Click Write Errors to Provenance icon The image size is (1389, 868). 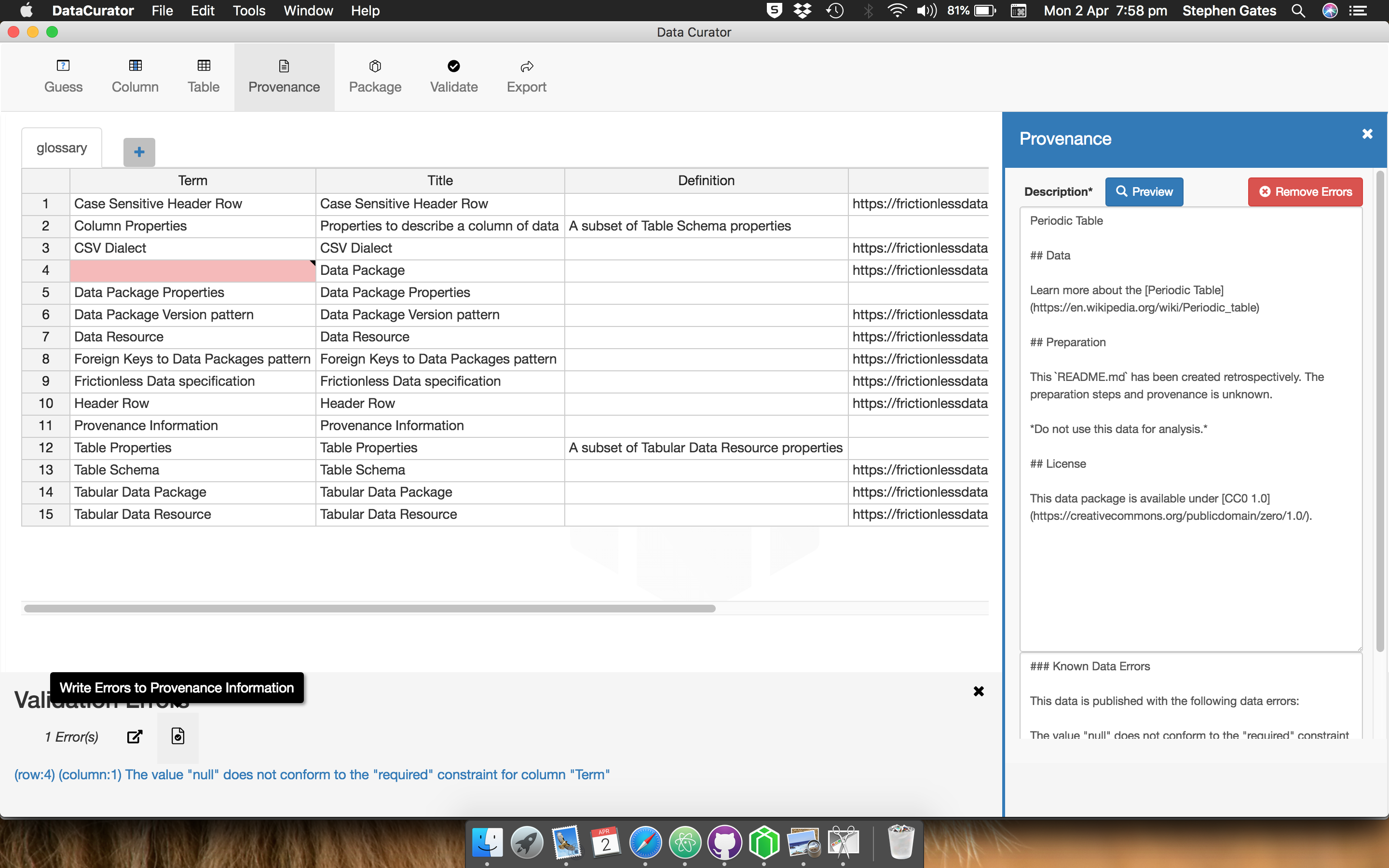tap(178, 736)
